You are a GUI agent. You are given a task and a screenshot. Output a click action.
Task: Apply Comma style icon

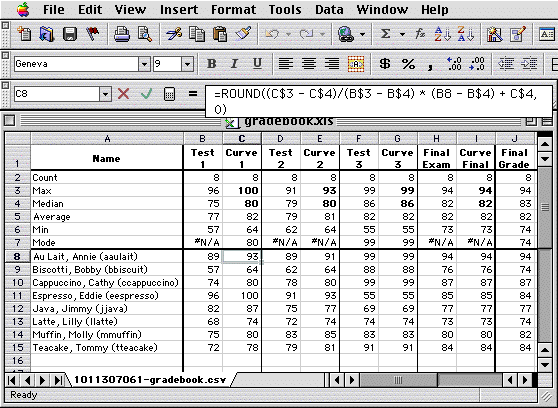click(431, 66)
